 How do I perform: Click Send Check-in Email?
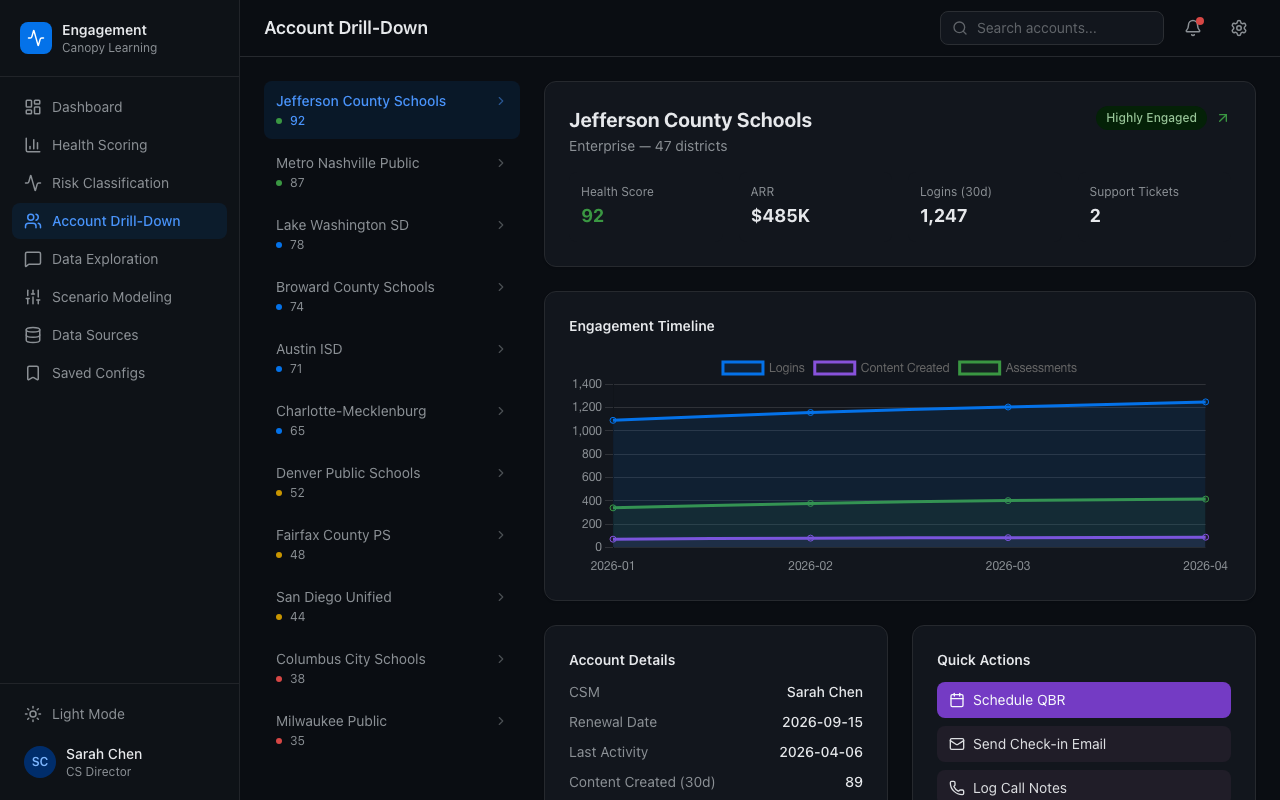pyautogui.click(x=1083, y=744)
